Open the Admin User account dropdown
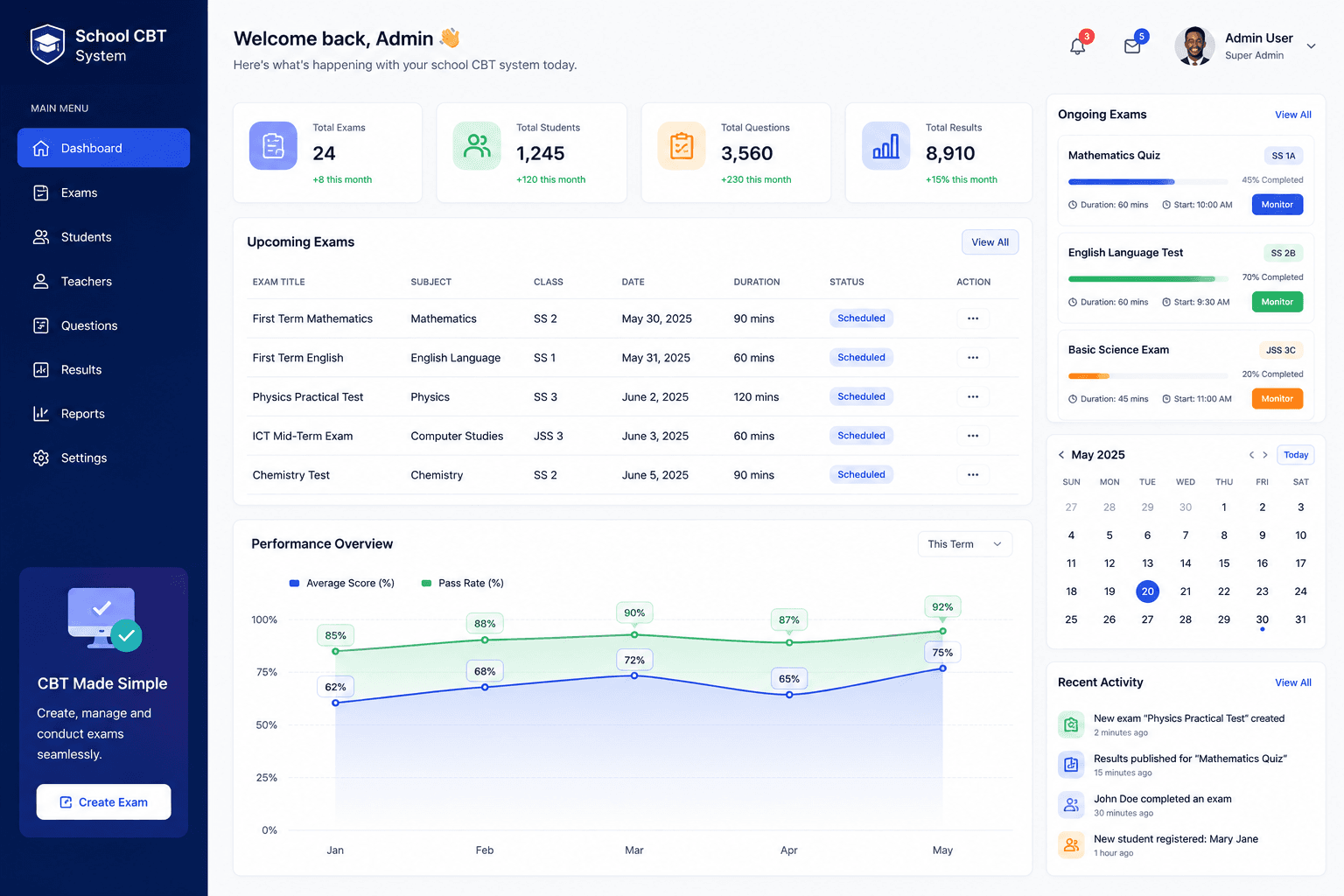This screenshot has height=896, width=1344. point(1311,46)
